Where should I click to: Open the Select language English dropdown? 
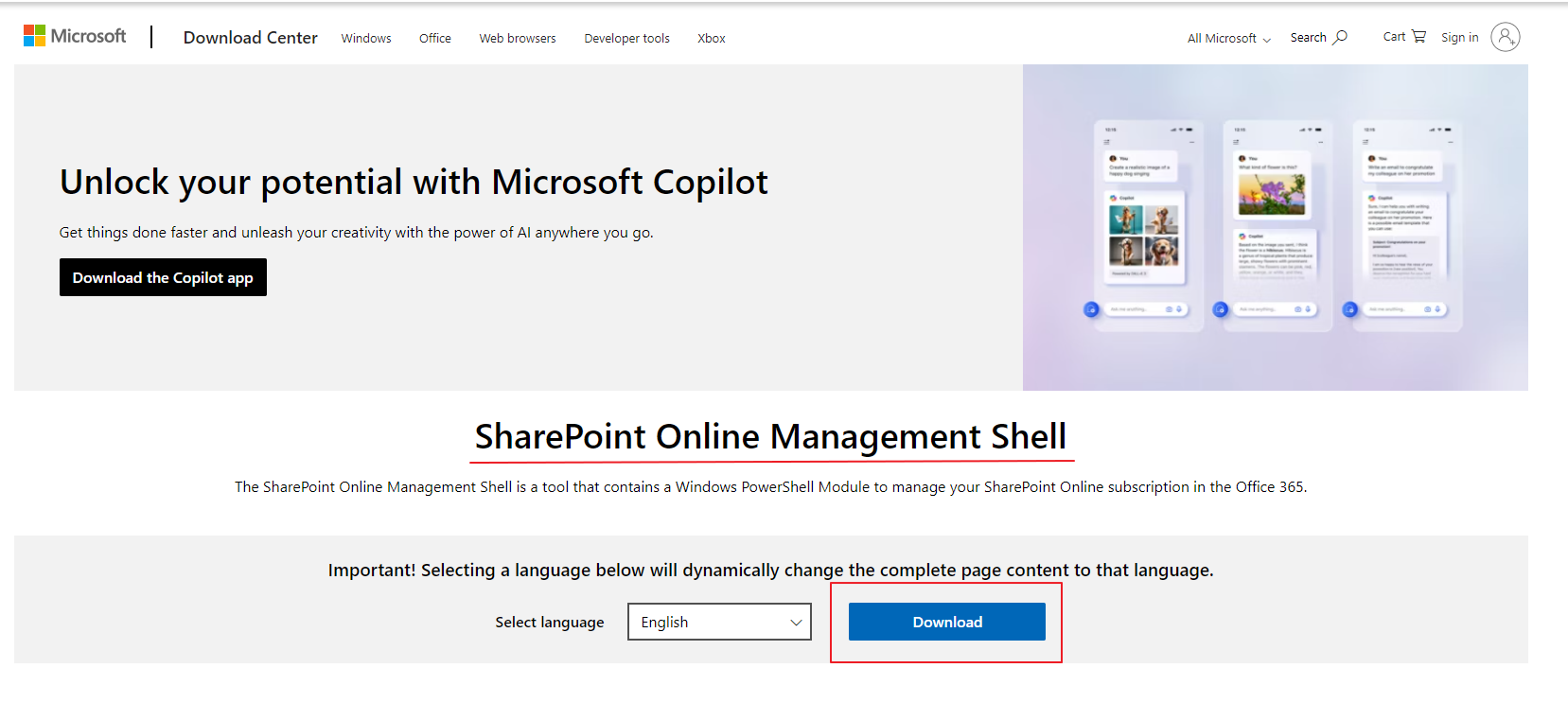pyautogui.click(x=719, y=622)
